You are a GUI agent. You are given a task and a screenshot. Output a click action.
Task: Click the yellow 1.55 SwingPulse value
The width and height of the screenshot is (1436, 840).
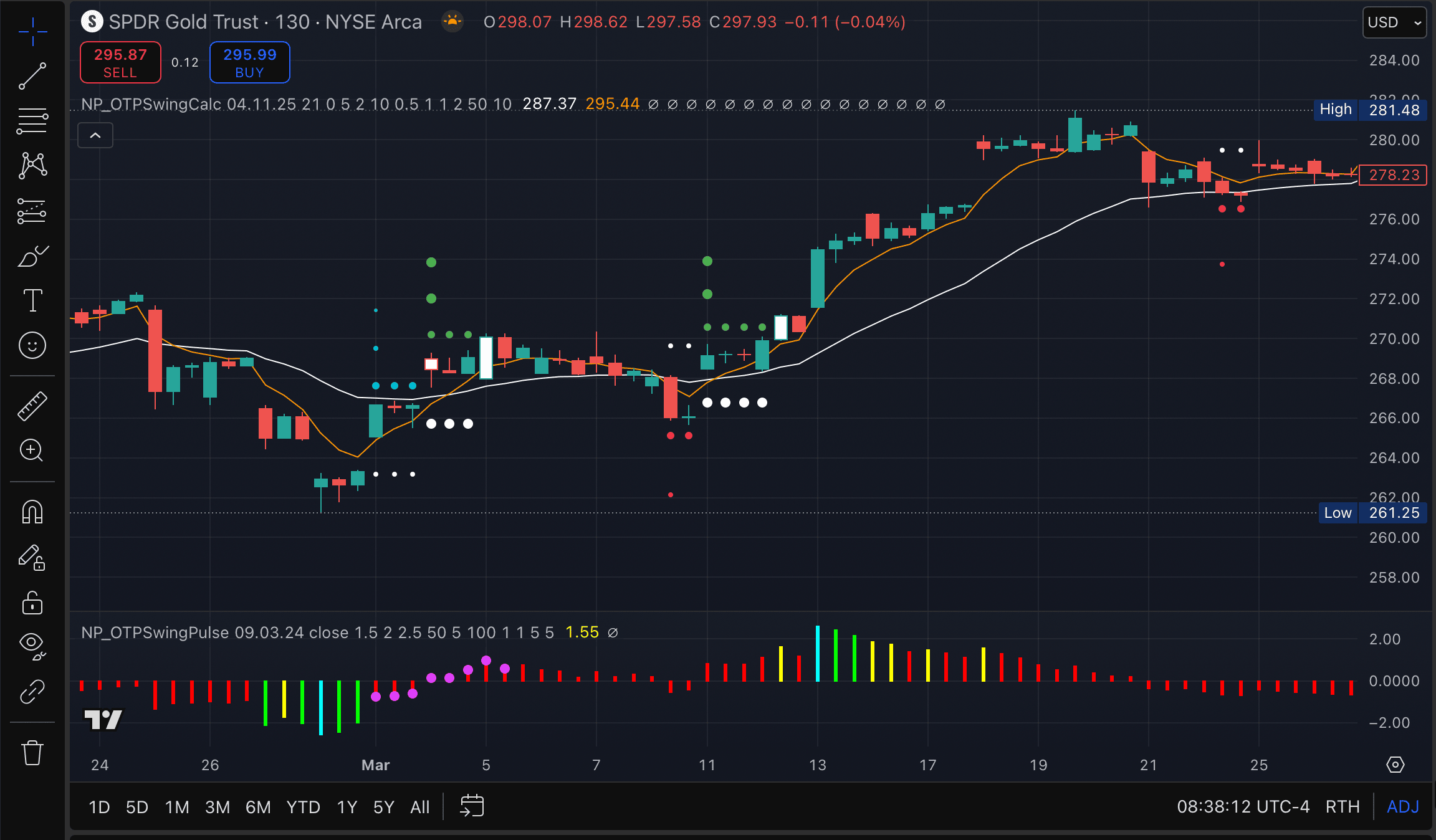(582, 632)
